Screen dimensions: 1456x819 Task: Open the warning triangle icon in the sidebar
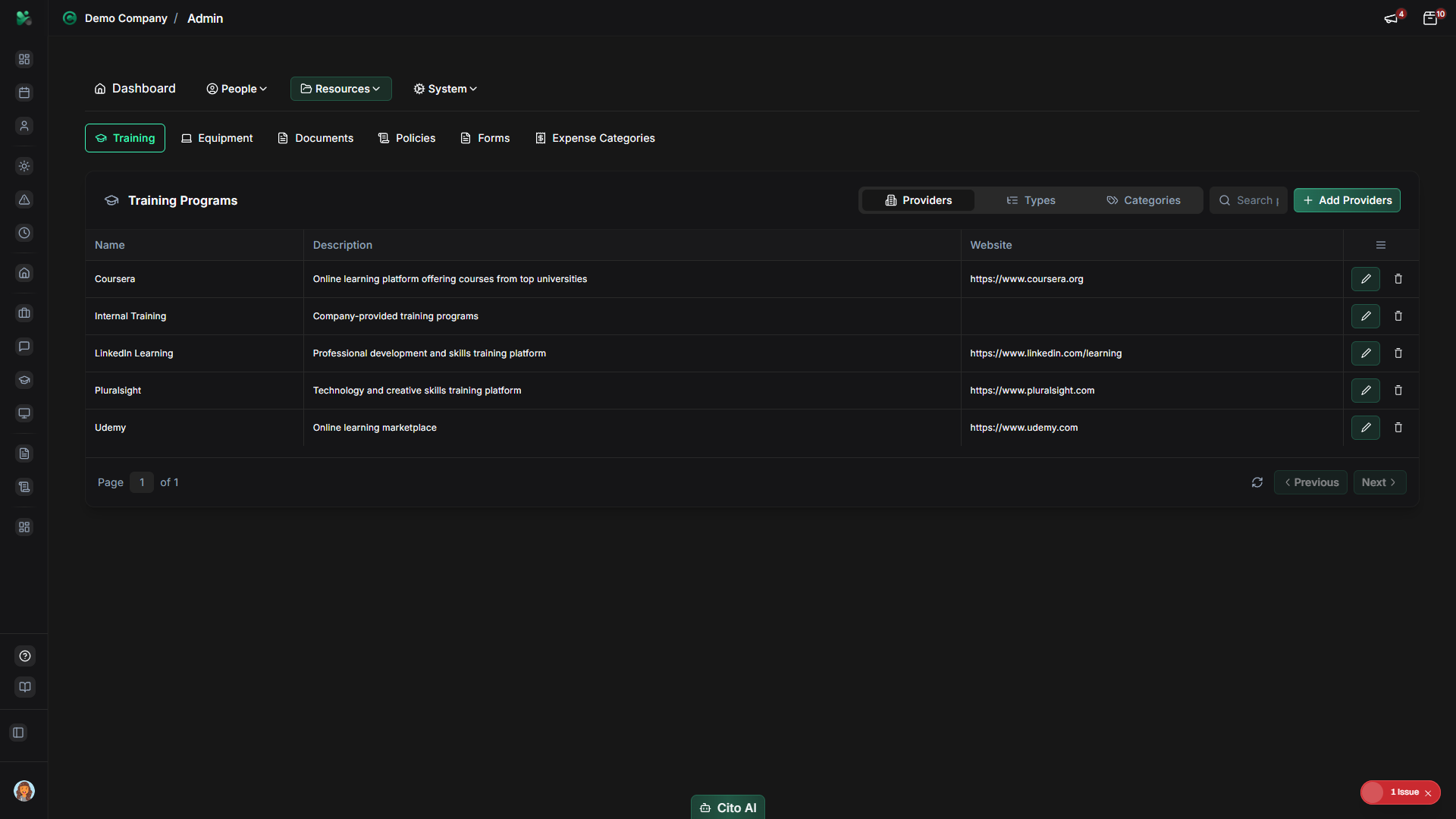(x=24, y=200)
